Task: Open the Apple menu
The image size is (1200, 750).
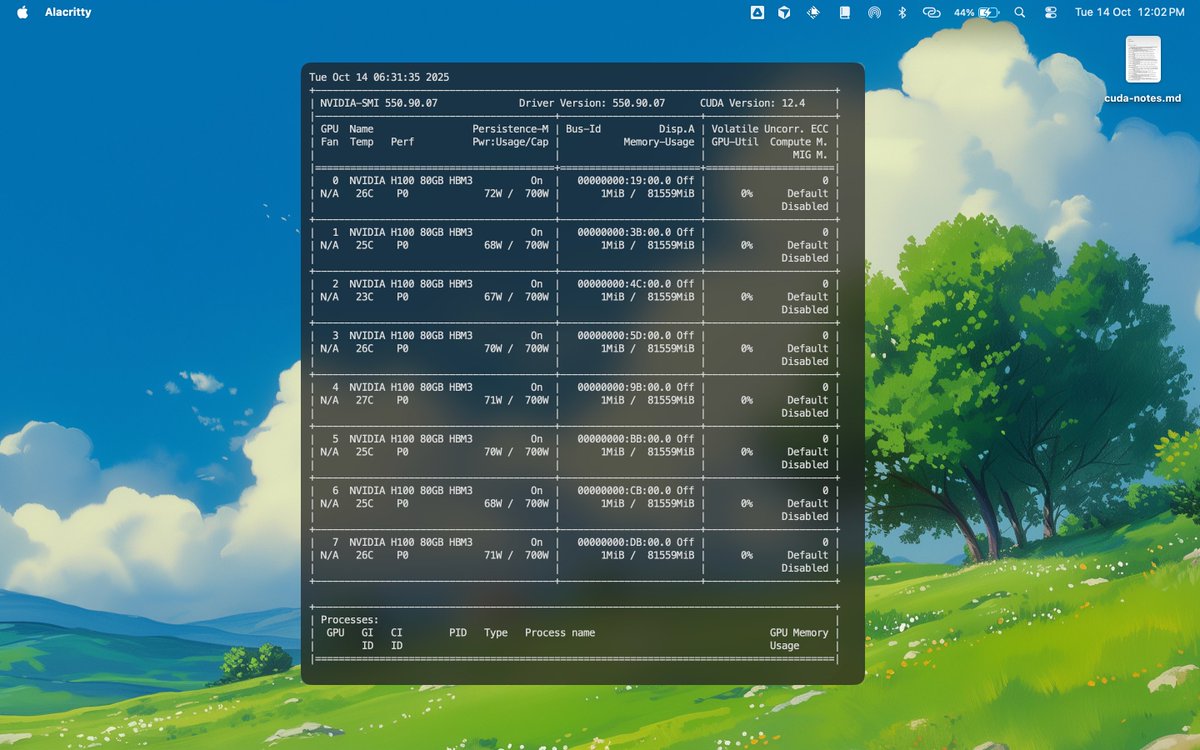Action: coord(22,12)
